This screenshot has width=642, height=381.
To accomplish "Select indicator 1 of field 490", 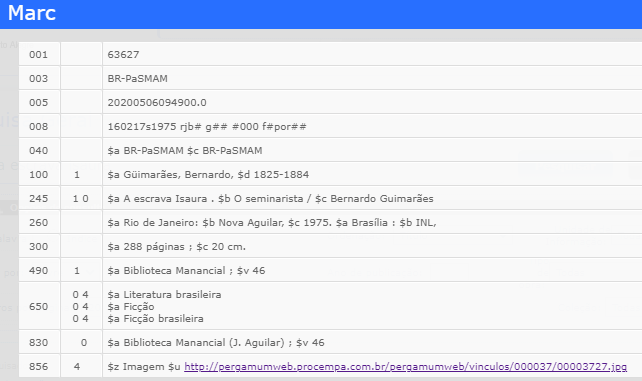I will 77,271.
